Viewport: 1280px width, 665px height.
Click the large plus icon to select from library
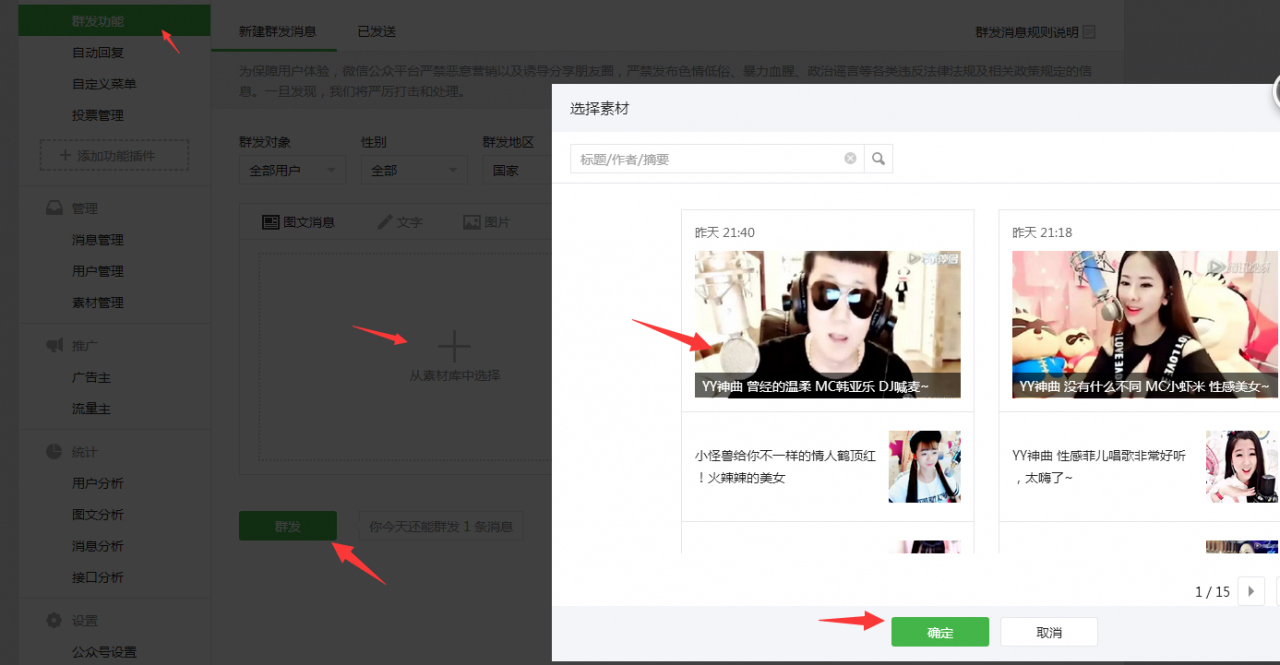(x=454, y=347)
